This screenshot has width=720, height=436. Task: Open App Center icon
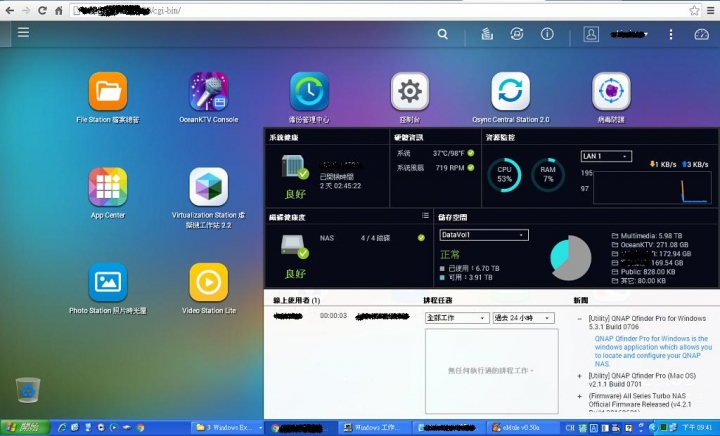(x=107, y=186)
